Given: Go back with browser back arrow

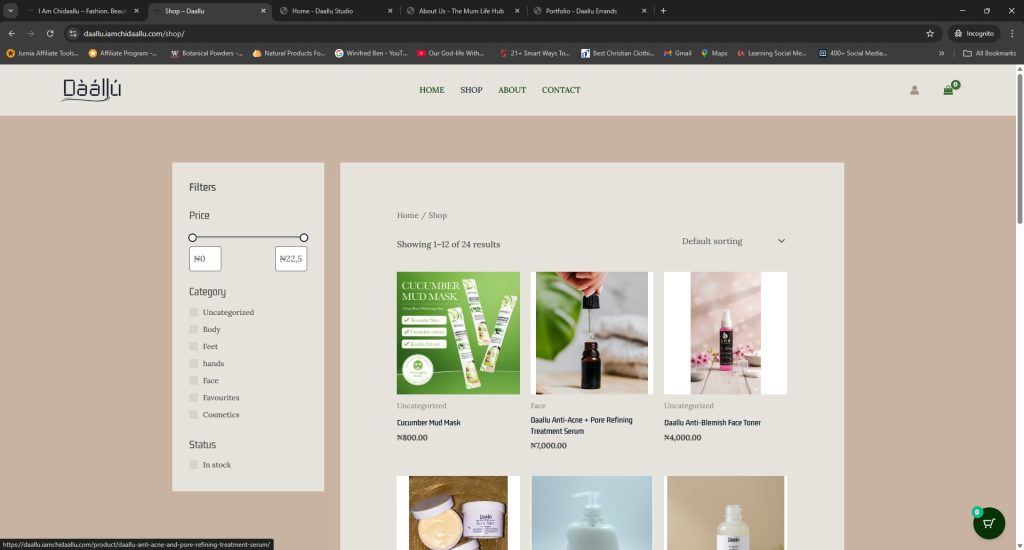Looking at the screenshot, I should (12, 33).
